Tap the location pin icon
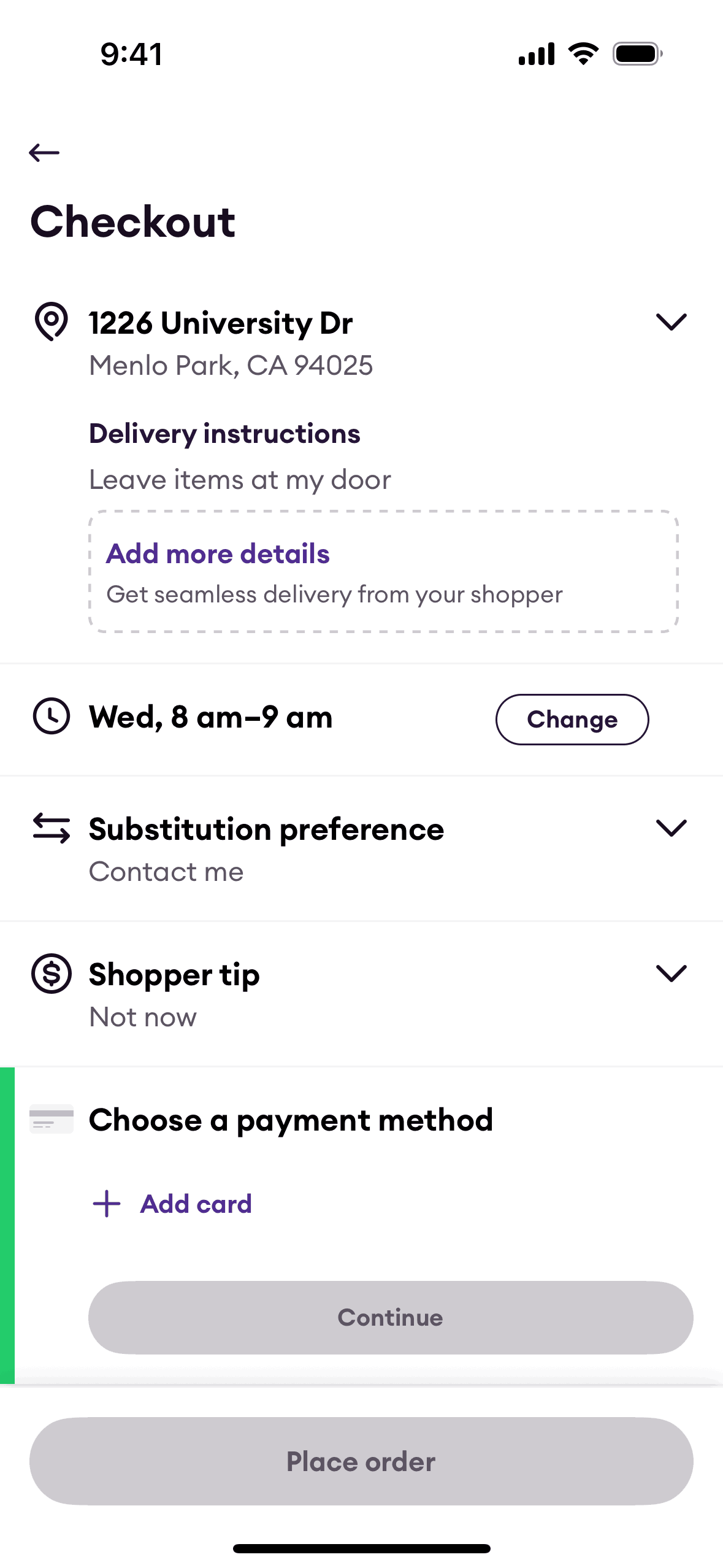The width and height of the screenshot is (723, 1568). [51, 321]
